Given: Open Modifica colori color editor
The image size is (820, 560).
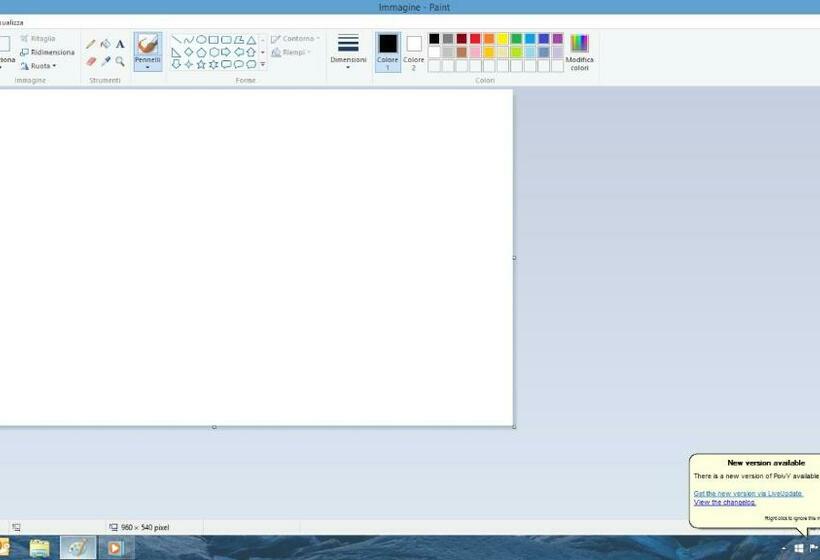Looking at the screenshot, I should pos(579,51).
